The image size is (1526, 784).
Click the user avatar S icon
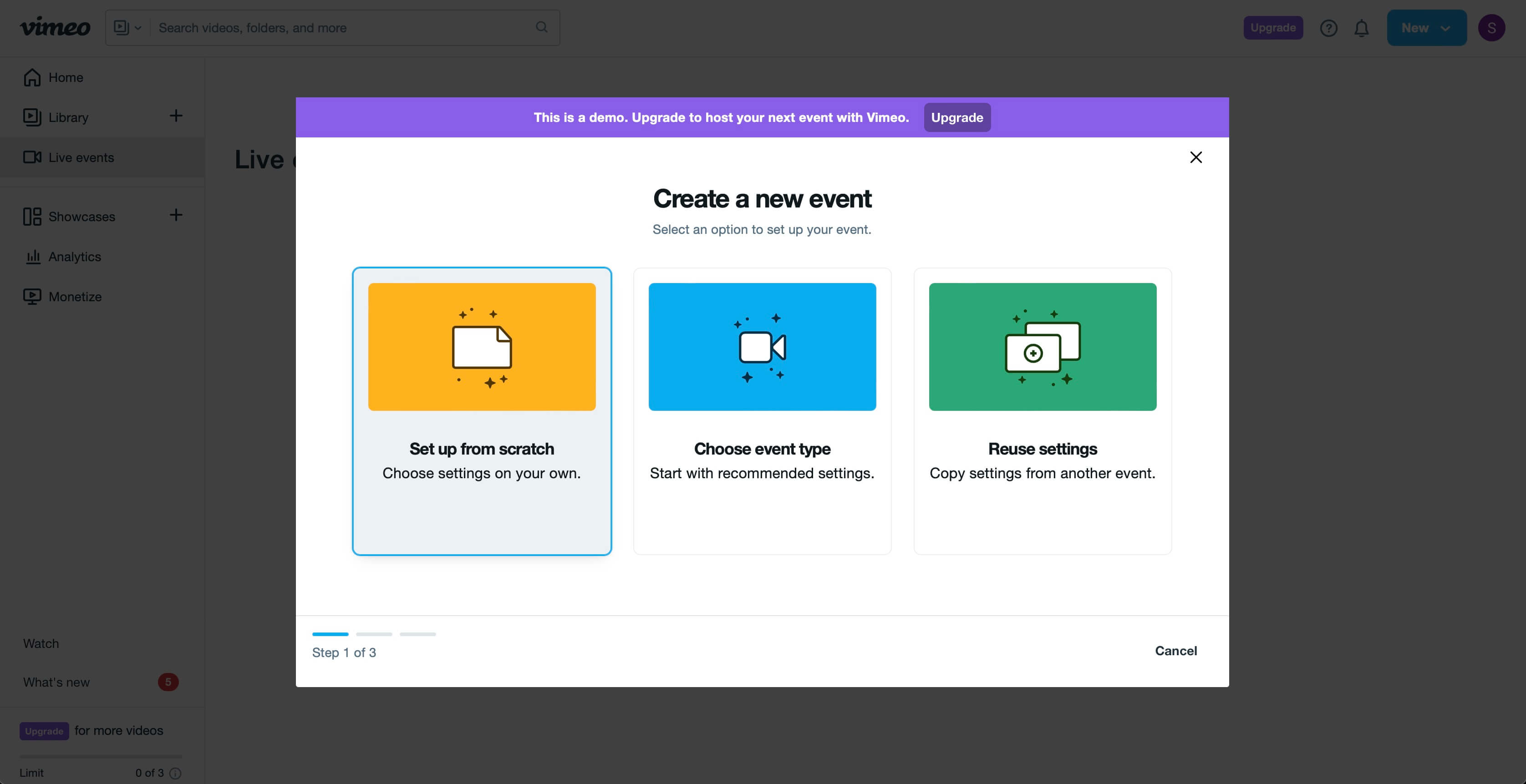[x=1491, y=28]
